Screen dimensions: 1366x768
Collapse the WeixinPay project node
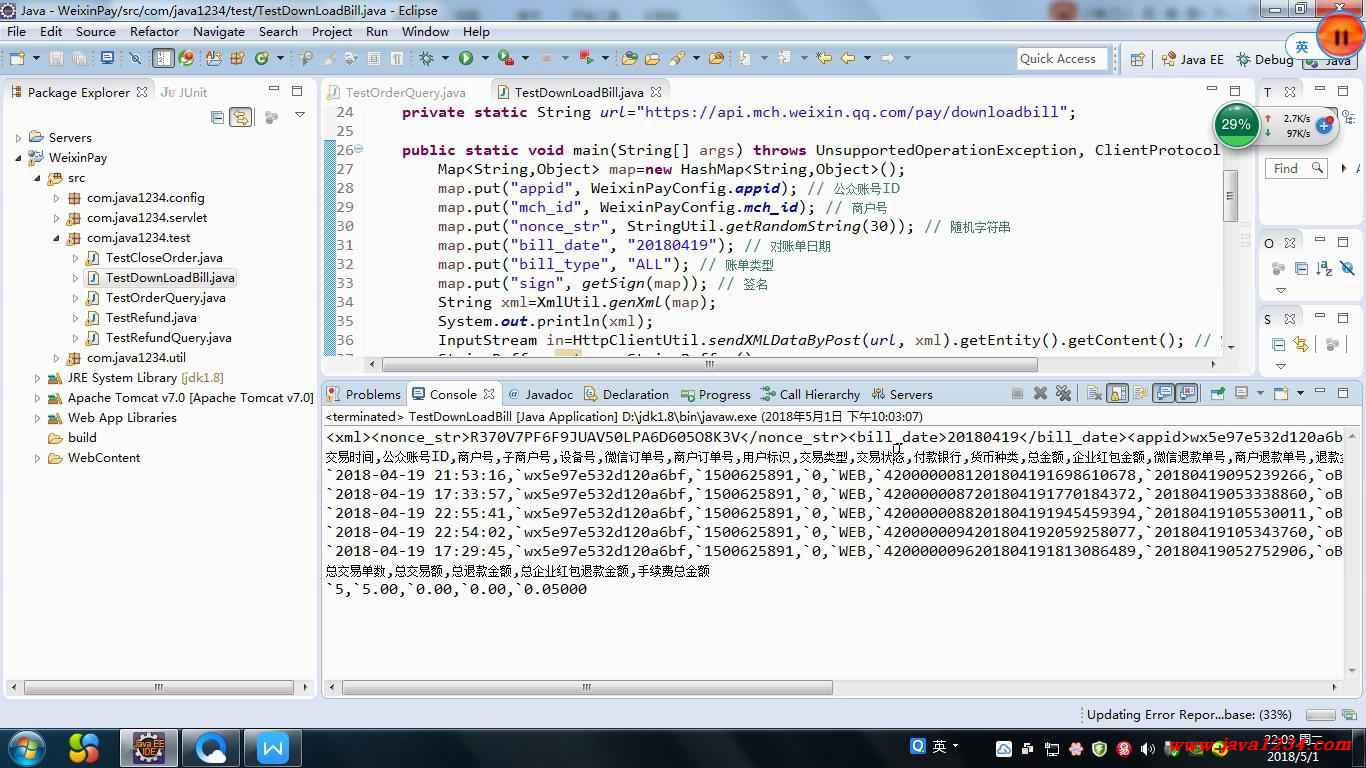(18, 158)
